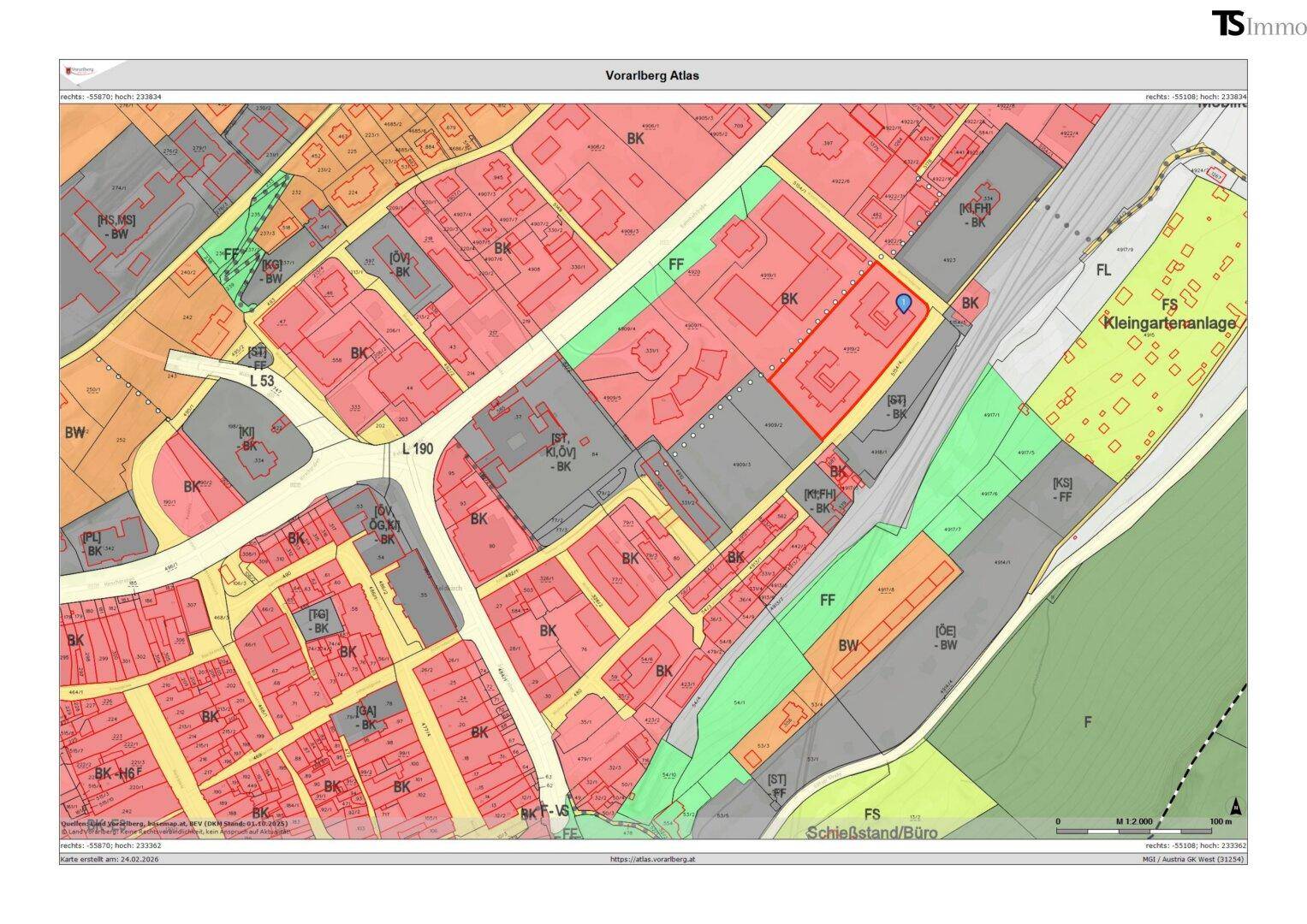Select the Kleingartenanlage label
1307x924 pixels.
click(1169, 323)
